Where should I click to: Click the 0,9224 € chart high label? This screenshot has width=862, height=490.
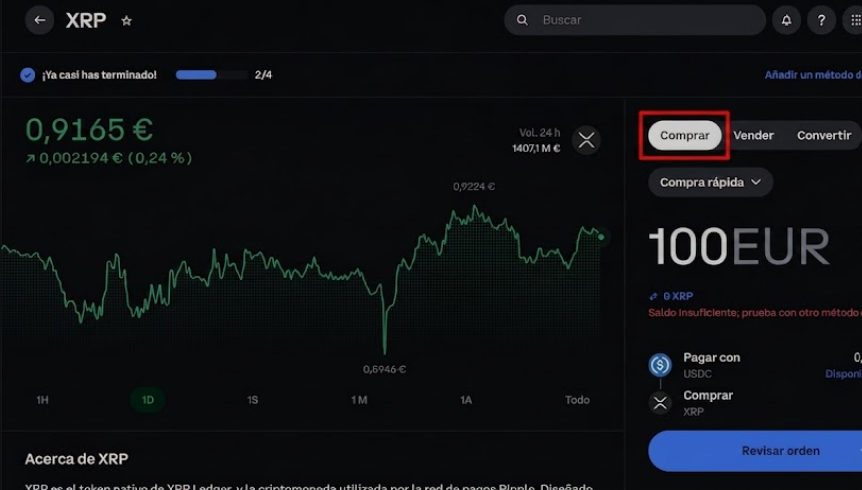pos(474,186)
